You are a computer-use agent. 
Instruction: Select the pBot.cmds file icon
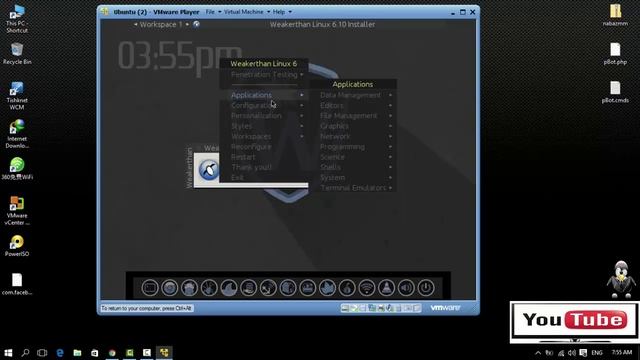pyautogui.click(x=615, y=92)
